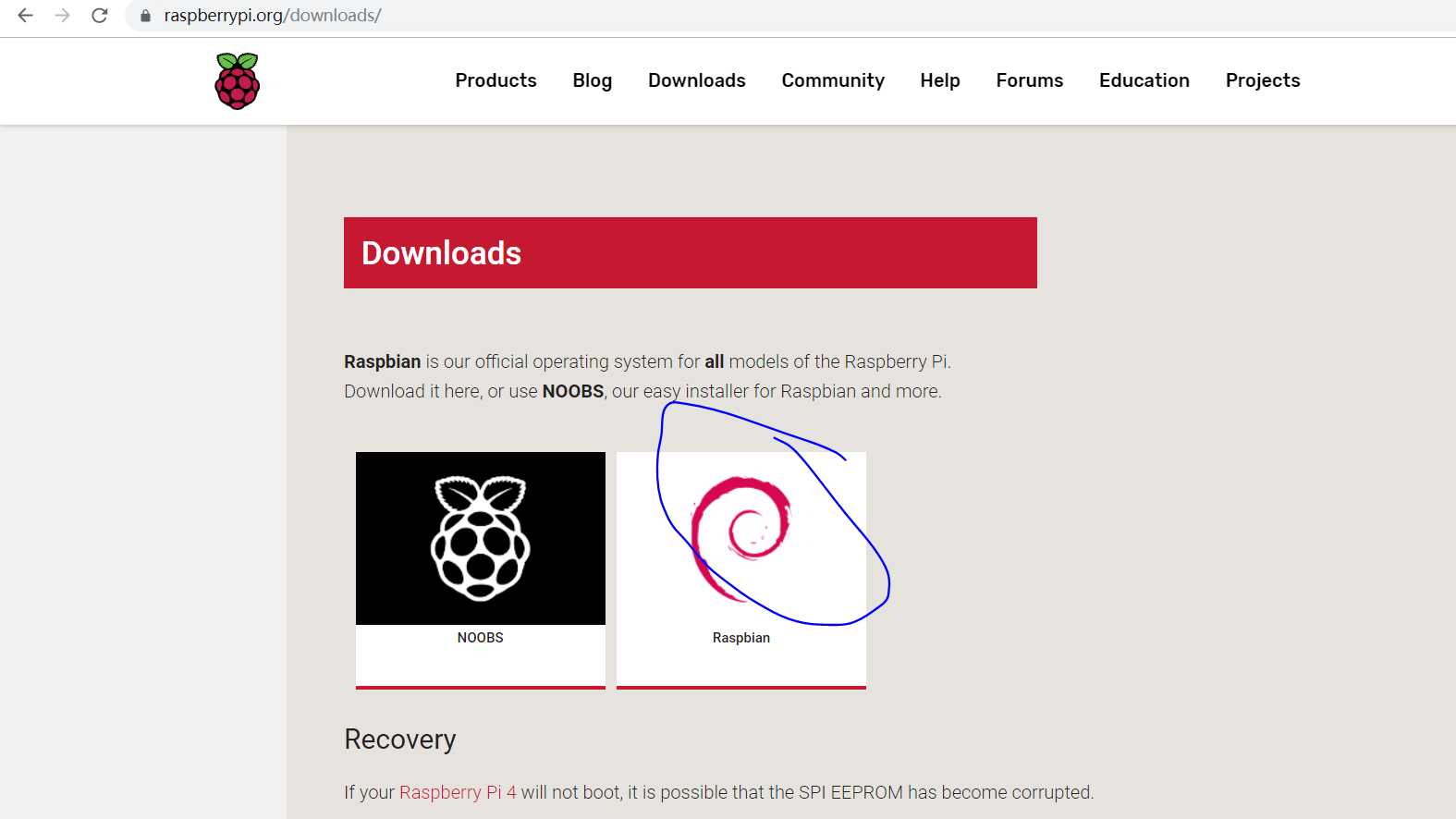Click the red Downloads page heading banner
Screen dimensions: 1456x819
pos(691,252)
